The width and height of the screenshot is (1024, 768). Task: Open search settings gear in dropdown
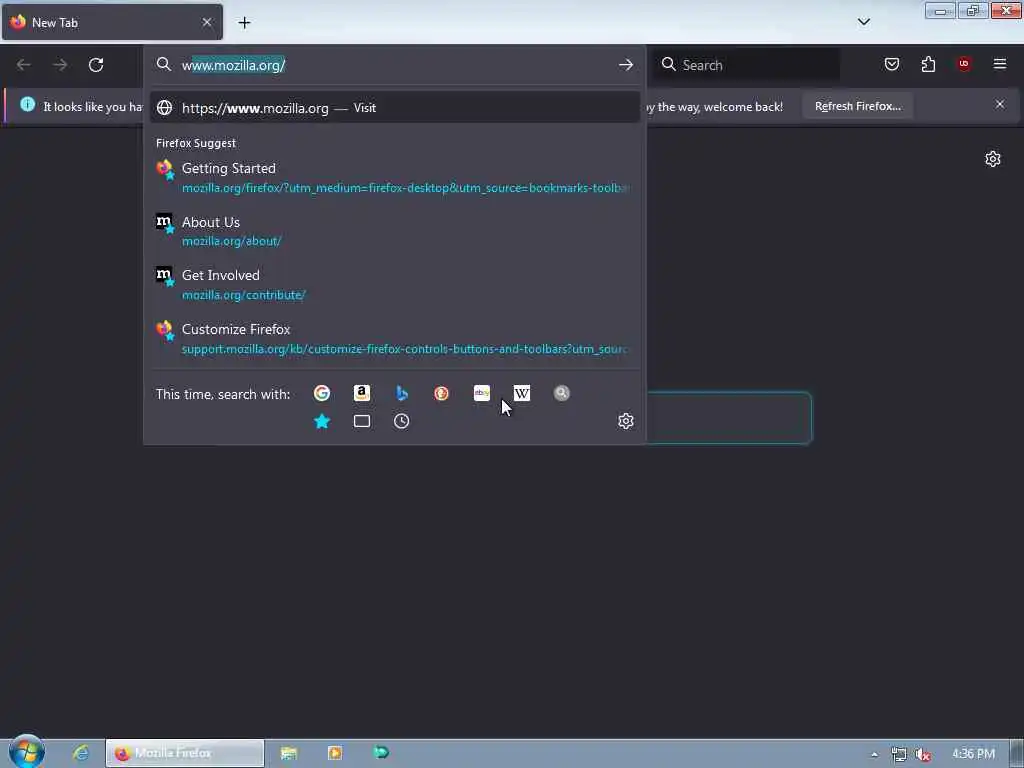(626, 421)
